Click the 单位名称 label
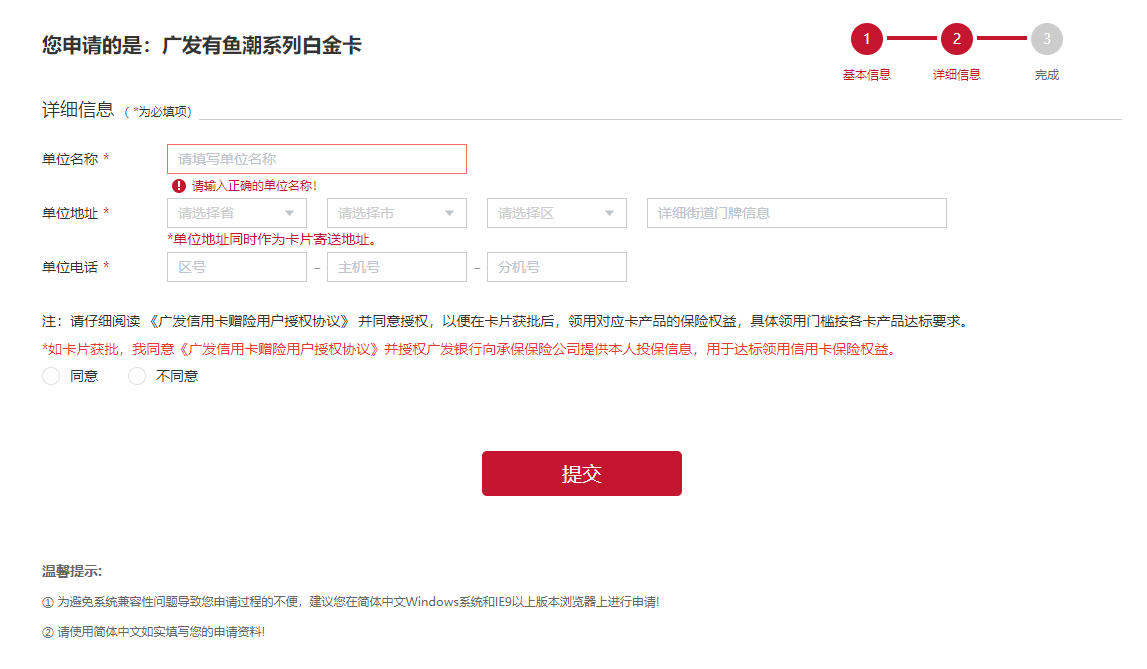Screen dimensions: 1147x669 pos(69,159)
